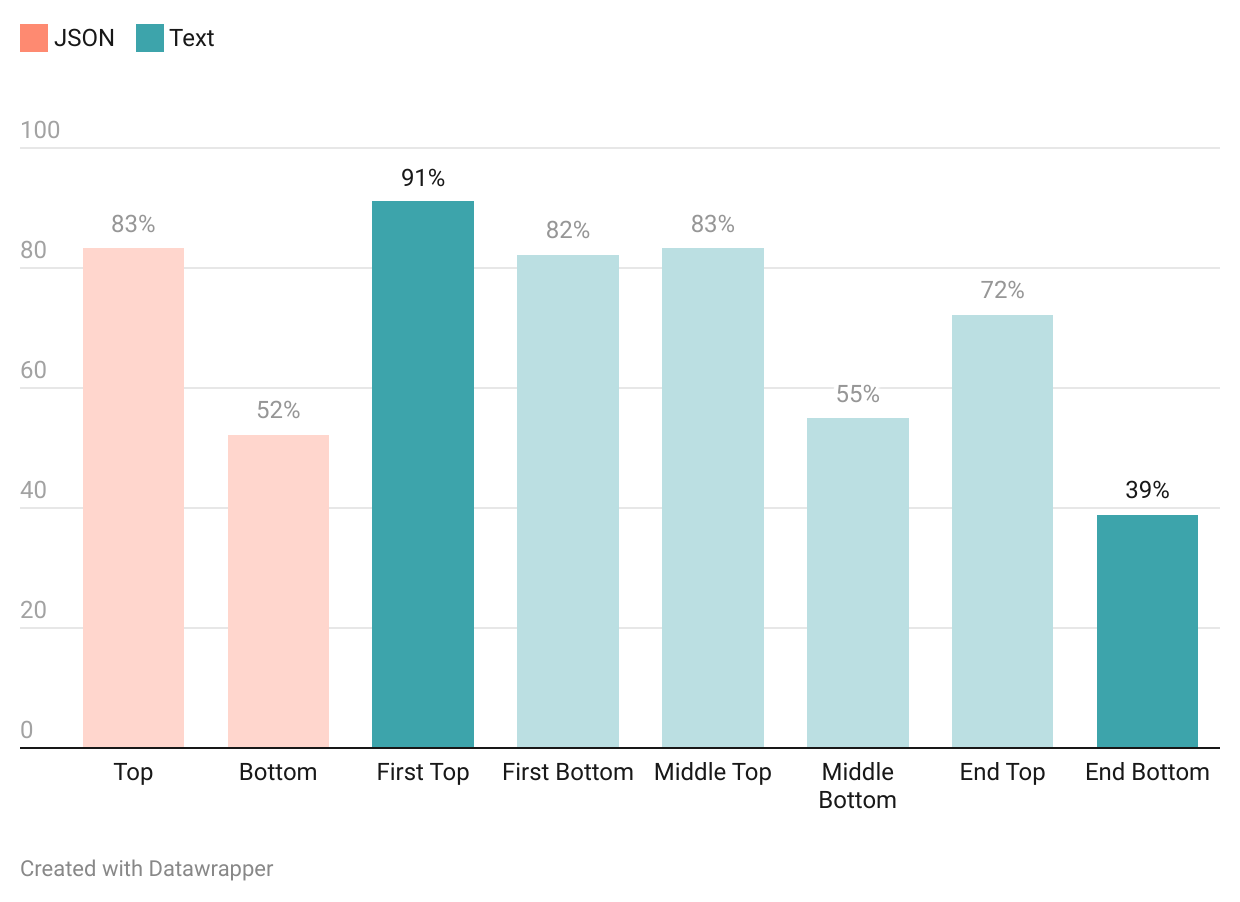Select the End Bottom axis label
This screenshot has width=1240, height=902.
[x=1147, y=772]
